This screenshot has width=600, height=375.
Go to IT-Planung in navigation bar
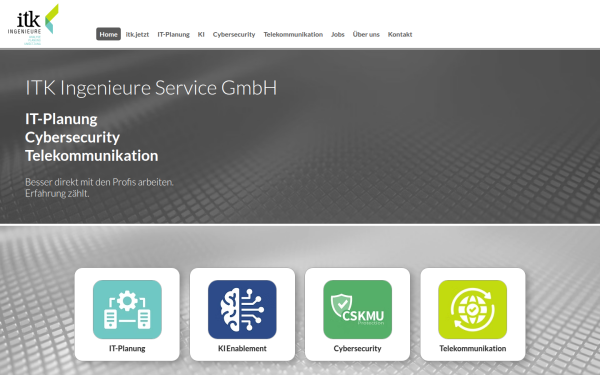[x=173, y=34]
